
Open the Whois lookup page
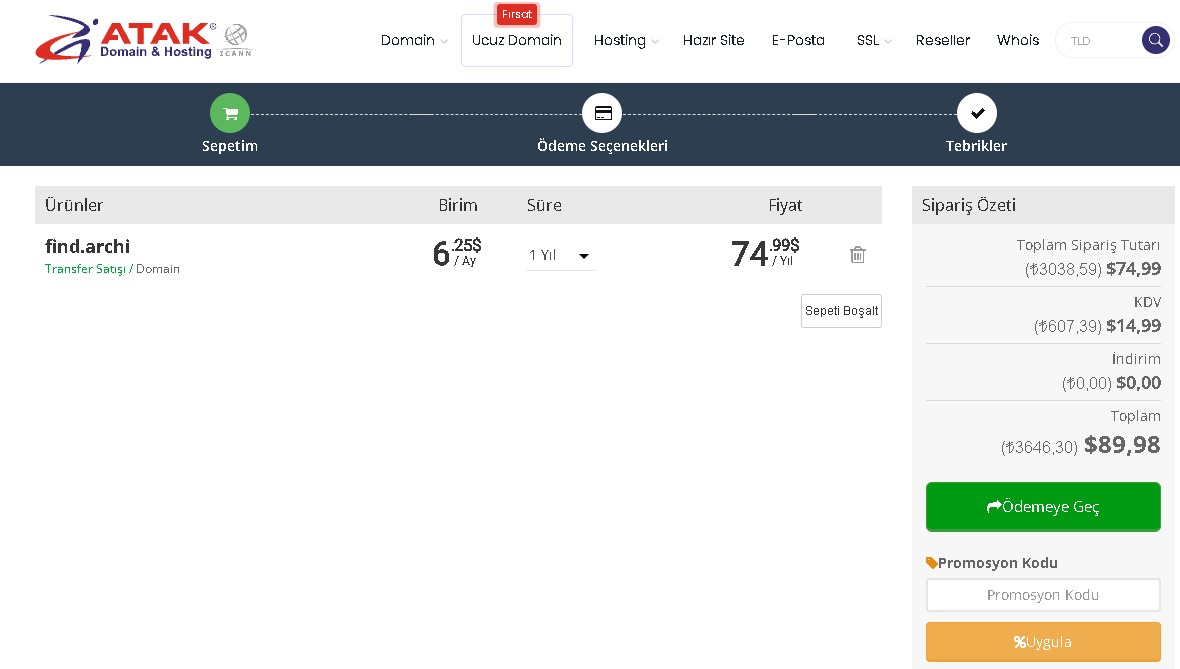pos(1017,41)
